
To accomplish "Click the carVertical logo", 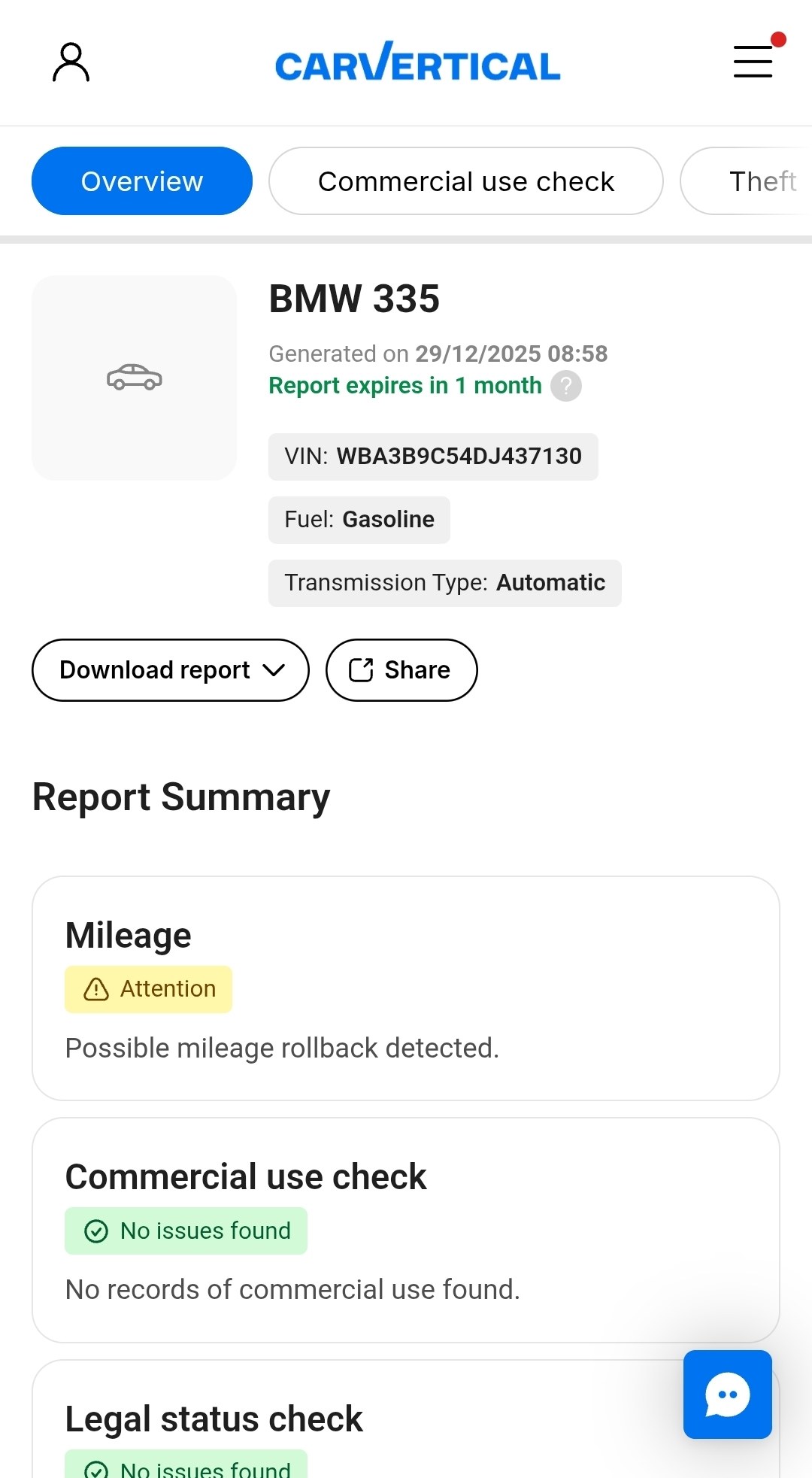I will tap(417, 62).
